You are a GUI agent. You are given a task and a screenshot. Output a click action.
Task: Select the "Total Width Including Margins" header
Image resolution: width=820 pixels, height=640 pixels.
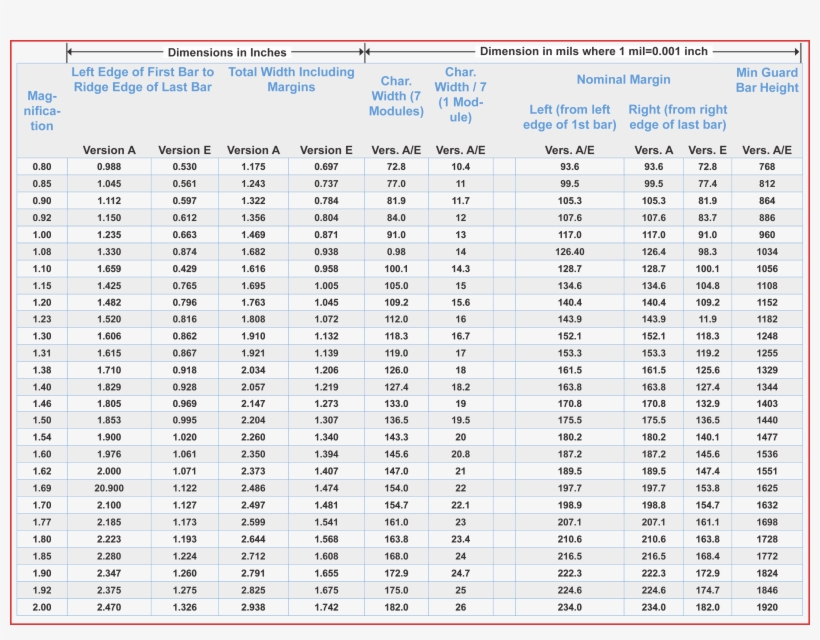[291, 80]
